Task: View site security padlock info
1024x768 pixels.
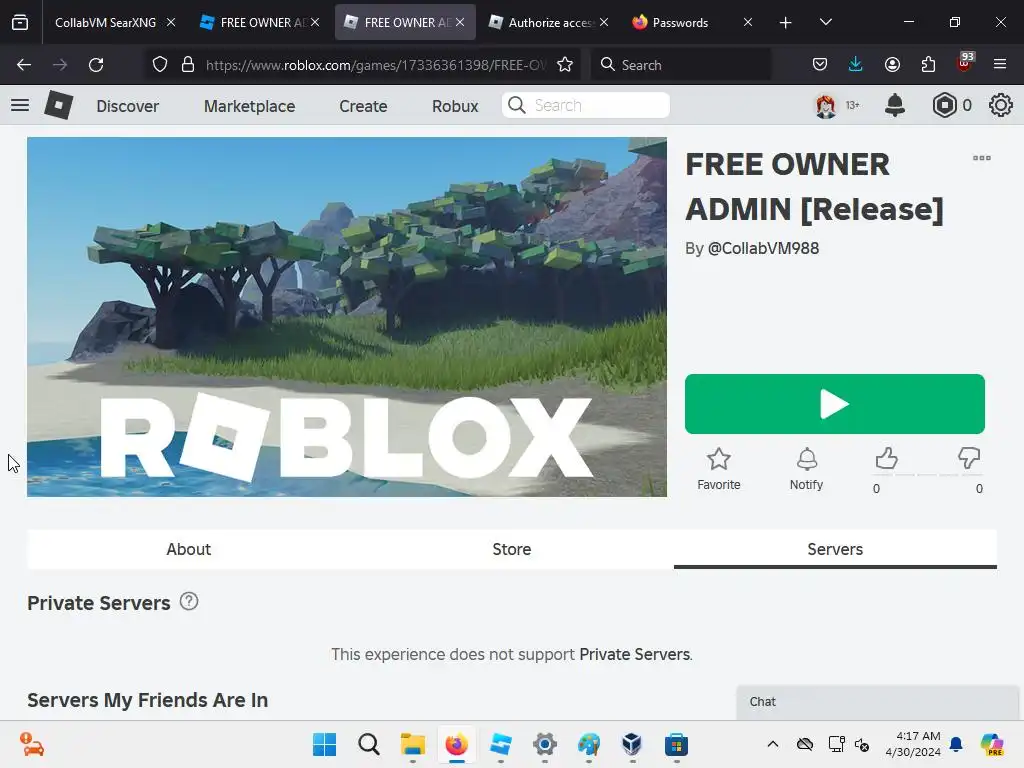Action: [188, 65]
